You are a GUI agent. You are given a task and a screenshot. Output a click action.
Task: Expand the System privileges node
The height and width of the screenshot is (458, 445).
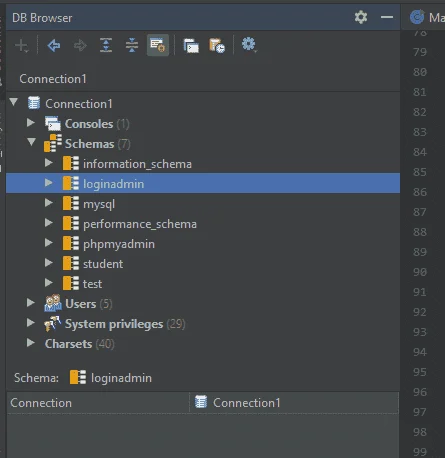pyautogui.click(x=31, y=323)
